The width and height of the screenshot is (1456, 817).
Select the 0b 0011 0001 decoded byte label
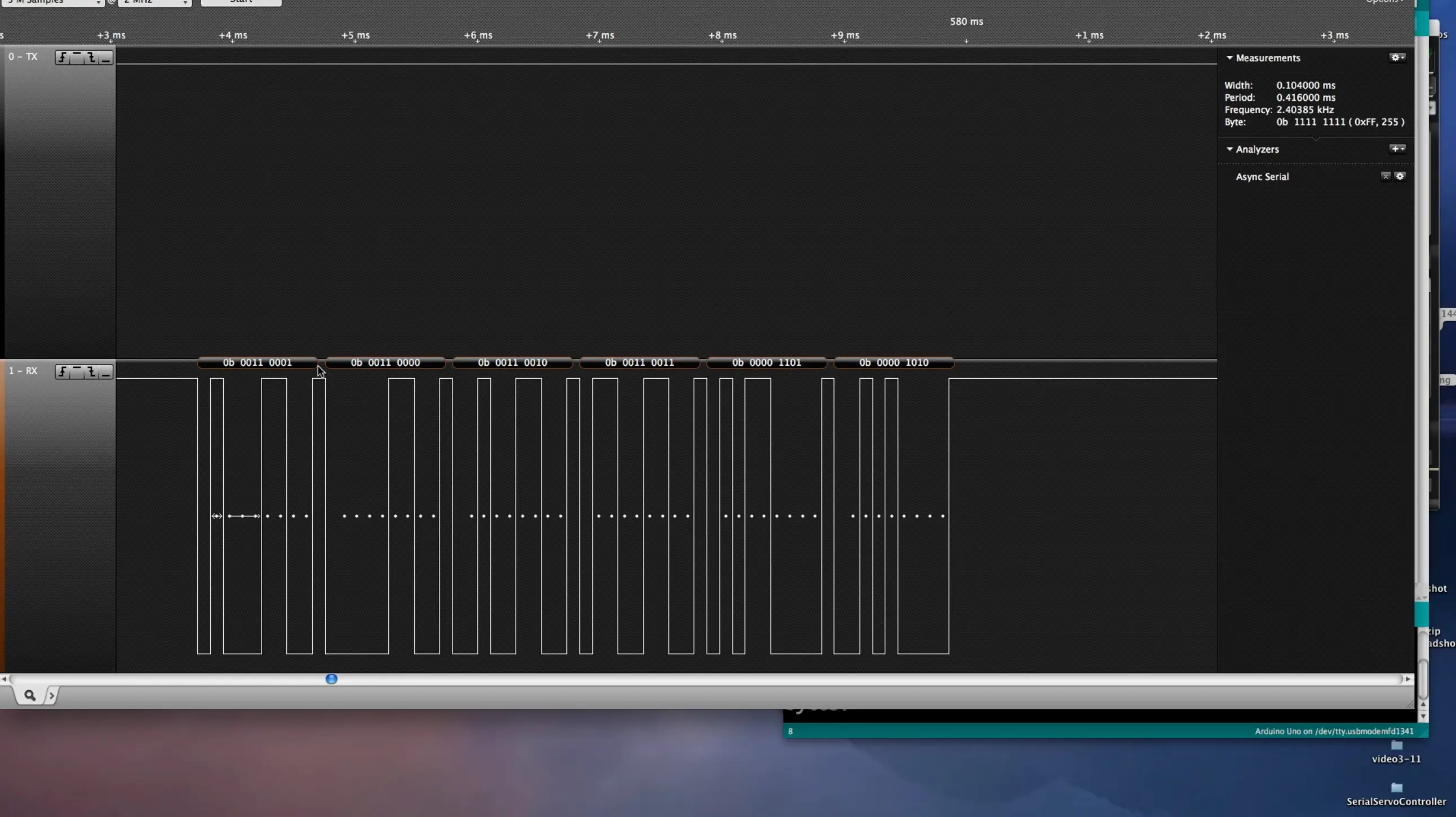click(257, 363)
